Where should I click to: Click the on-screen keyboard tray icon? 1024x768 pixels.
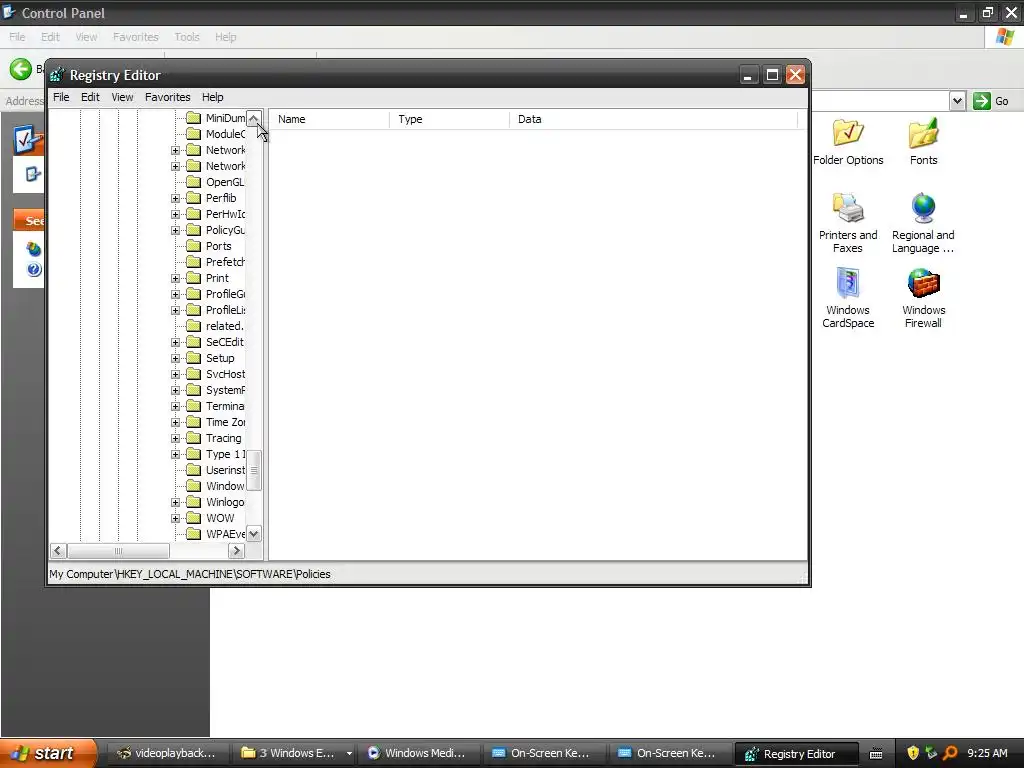876,754
